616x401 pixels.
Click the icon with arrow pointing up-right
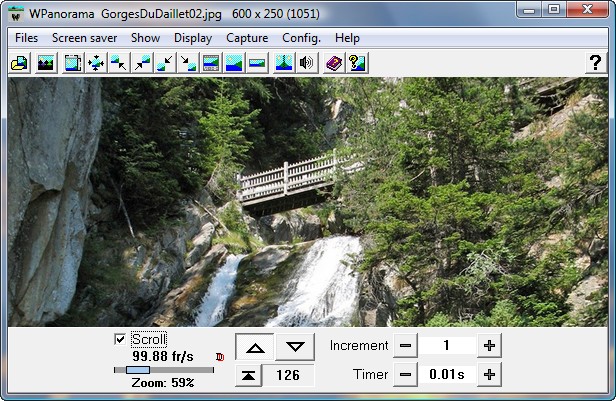click(x=142, y=63)
